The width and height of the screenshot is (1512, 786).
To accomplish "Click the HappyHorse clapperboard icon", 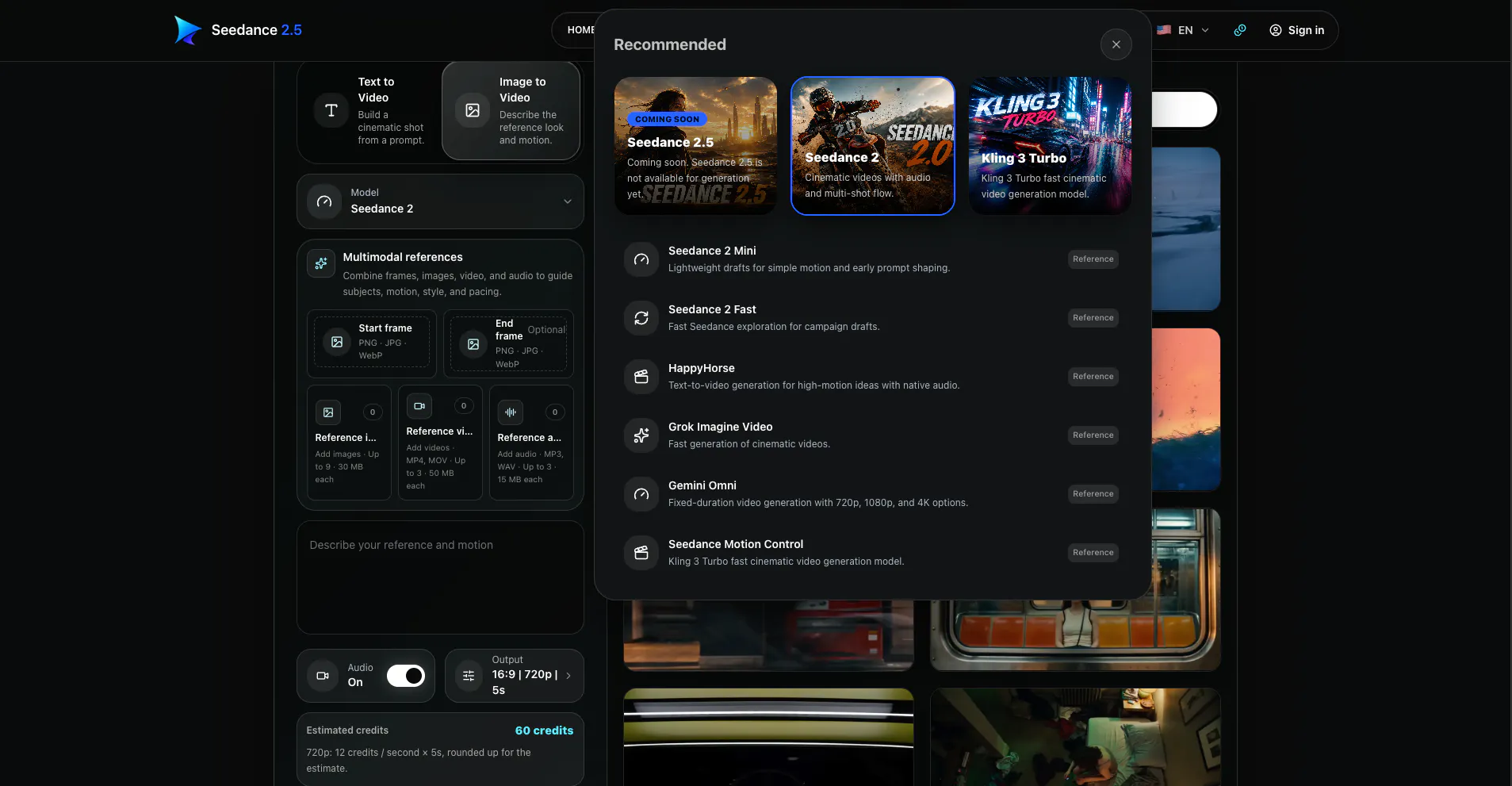I will tap(641, 377).
